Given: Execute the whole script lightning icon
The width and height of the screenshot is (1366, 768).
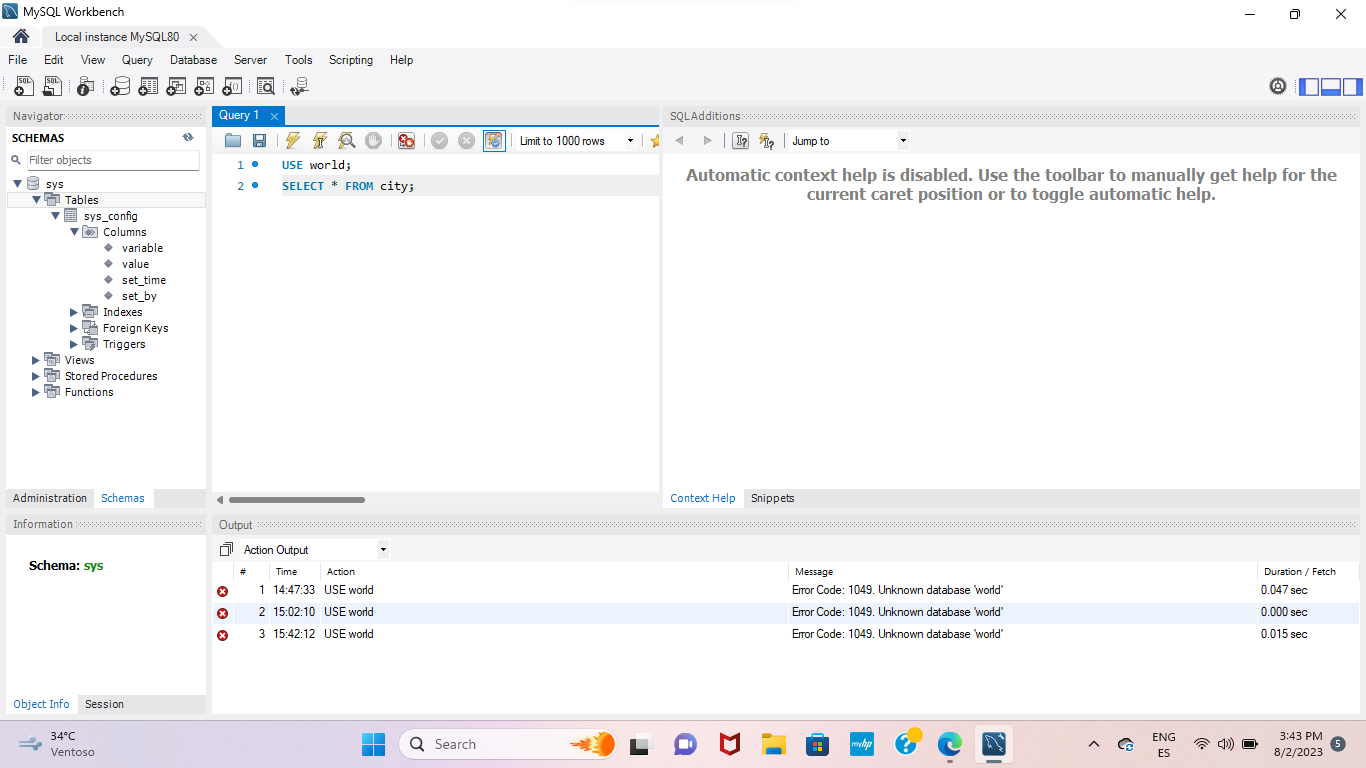Looking at the screenshot, I should click(x=293, y=141).
